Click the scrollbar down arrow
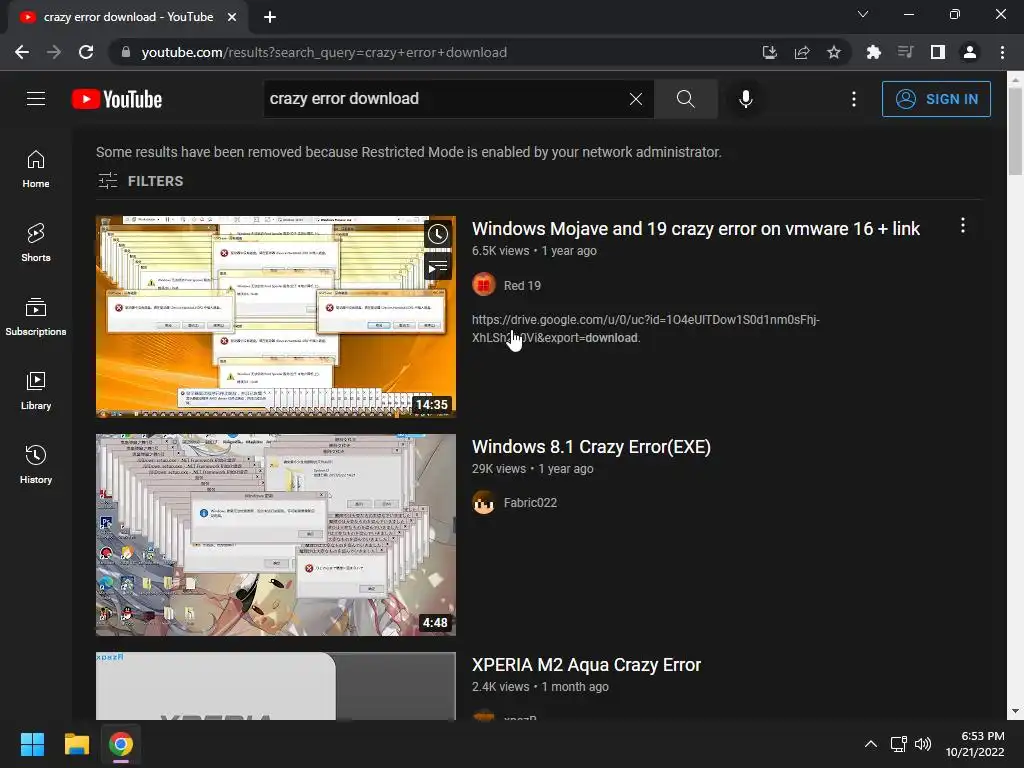 click(x=1015, y=711)
